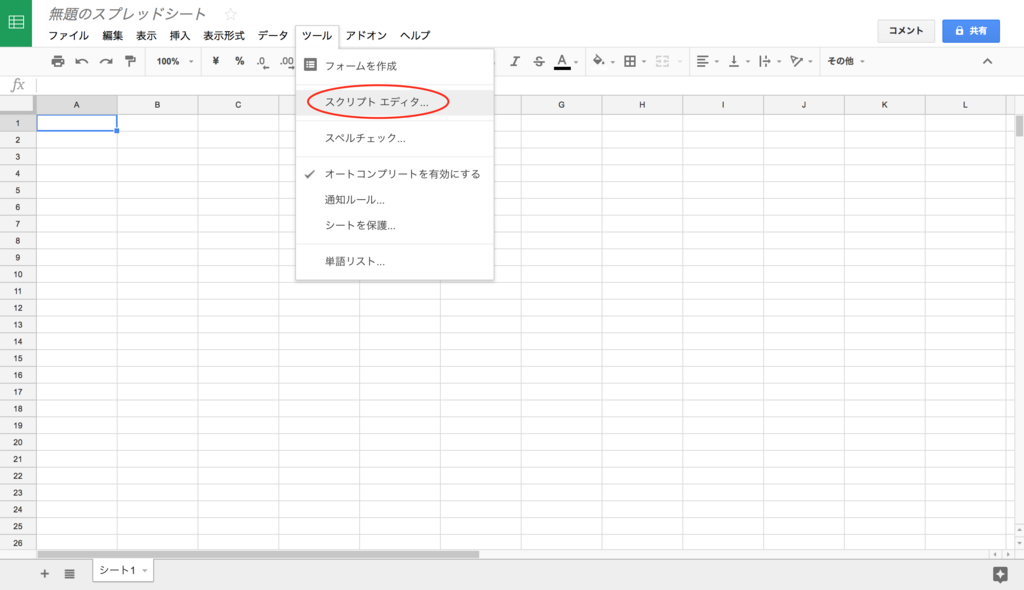Click the undo icon

83,61
